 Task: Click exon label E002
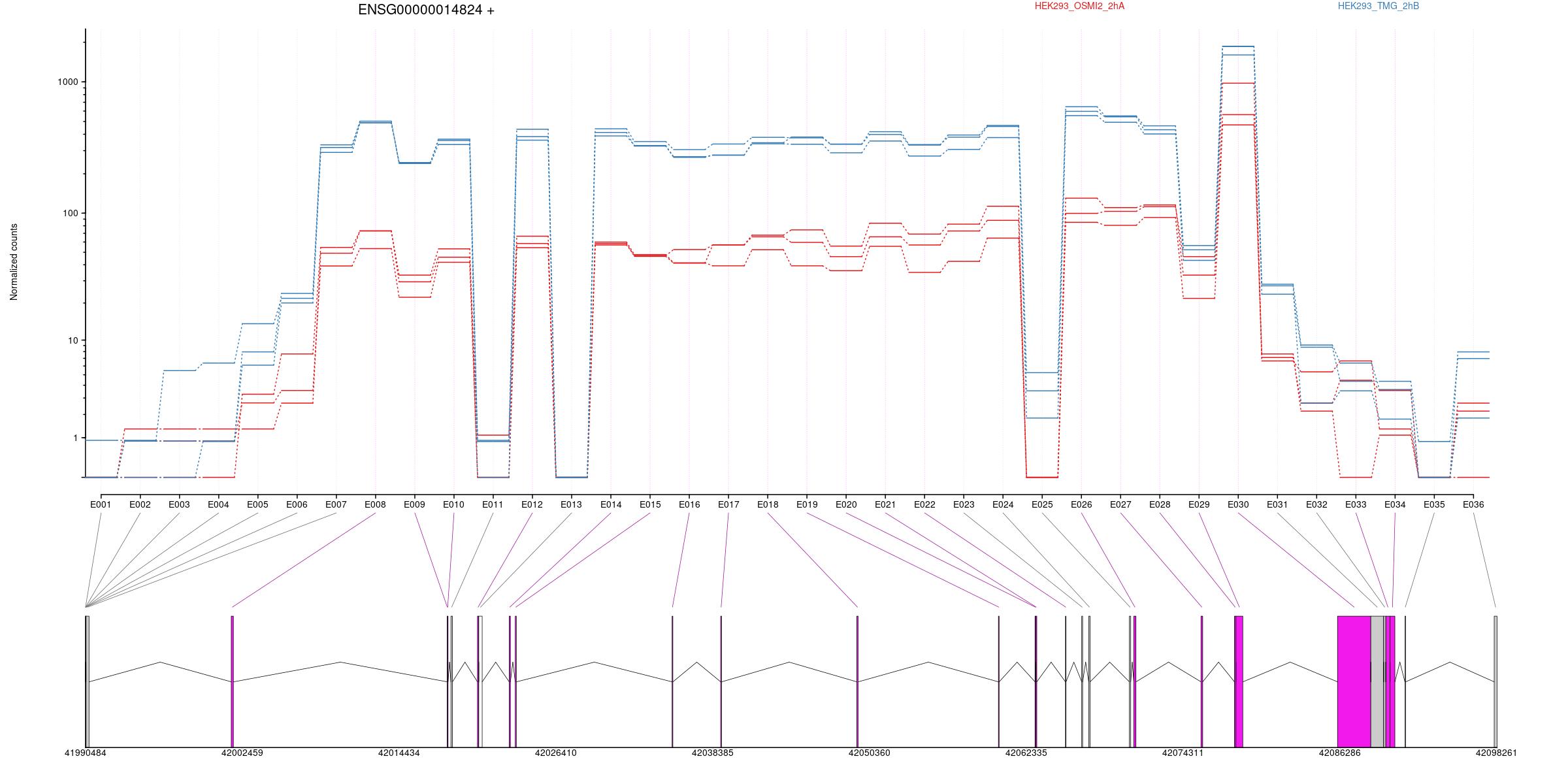140,504
